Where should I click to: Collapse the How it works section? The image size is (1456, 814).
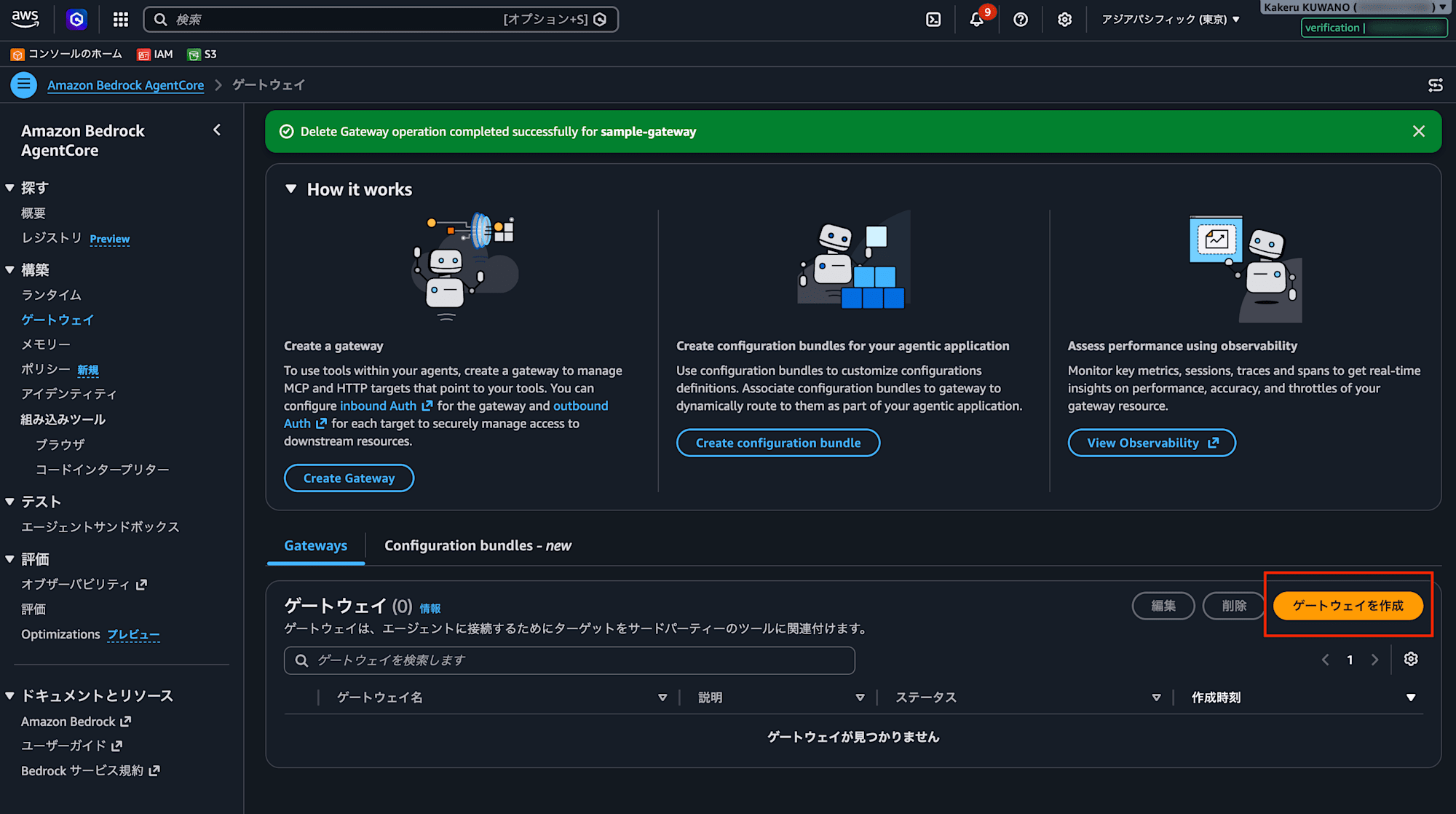[291, 189]
